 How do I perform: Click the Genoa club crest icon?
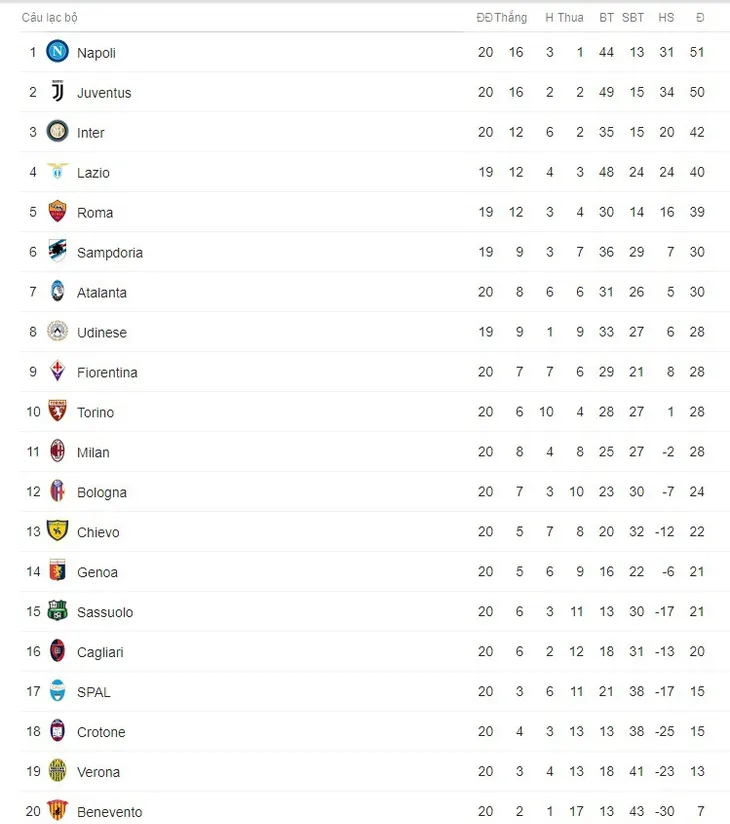(x=58, y=572)
